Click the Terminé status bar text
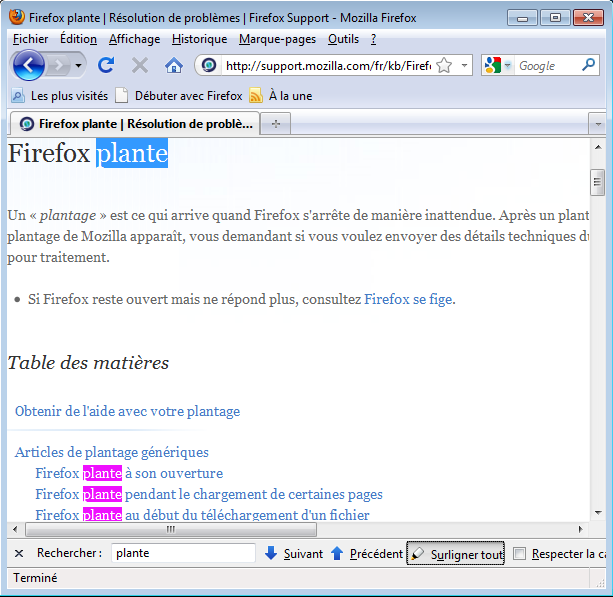The image size is (613, 597). [35, 577]
